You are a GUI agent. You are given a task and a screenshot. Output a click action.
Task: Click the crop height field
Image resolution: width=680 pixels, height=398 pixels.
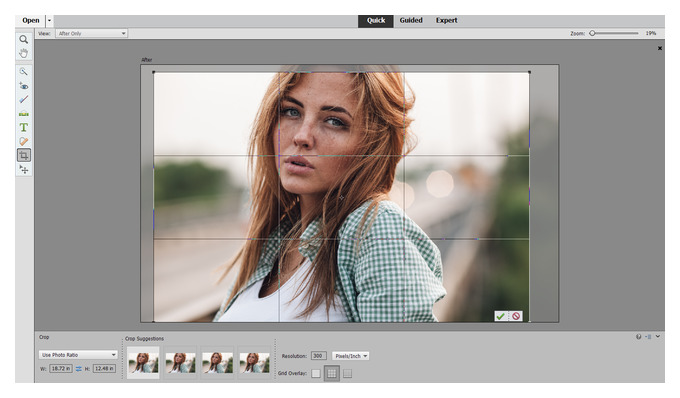coord(104,369)
